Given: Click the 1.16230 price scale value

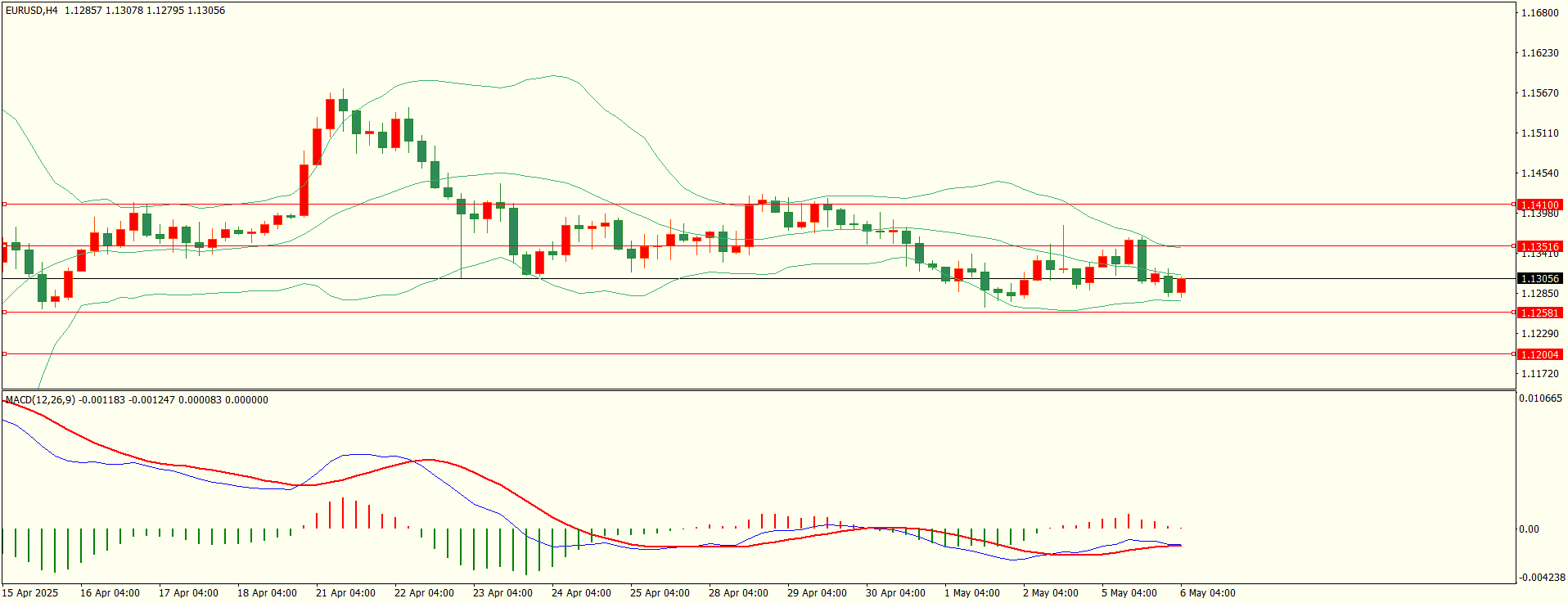Looking at the screenshot, I should (1539, 53).
